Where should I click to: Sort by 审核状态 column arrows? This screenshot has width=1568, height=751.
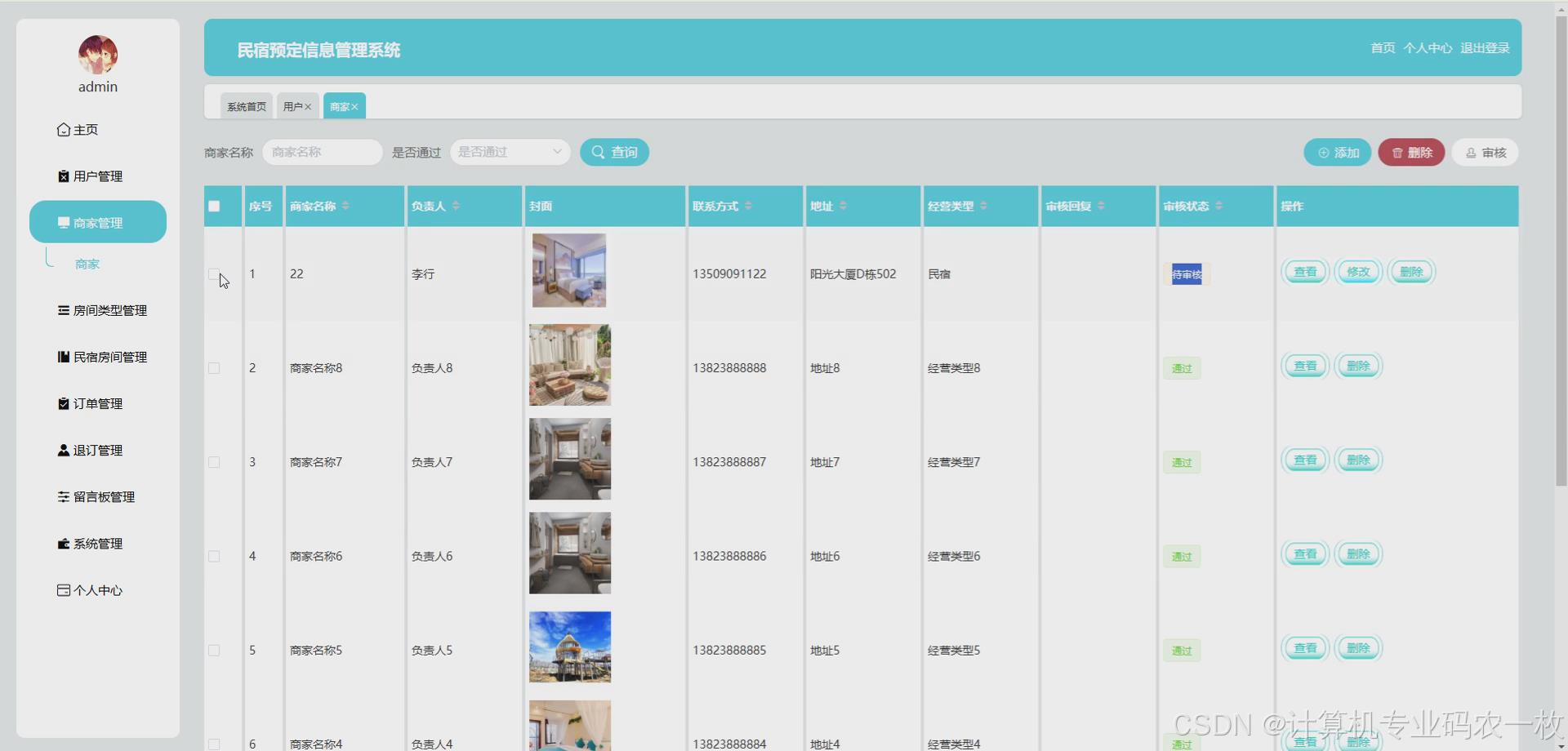click(1218, 206)
